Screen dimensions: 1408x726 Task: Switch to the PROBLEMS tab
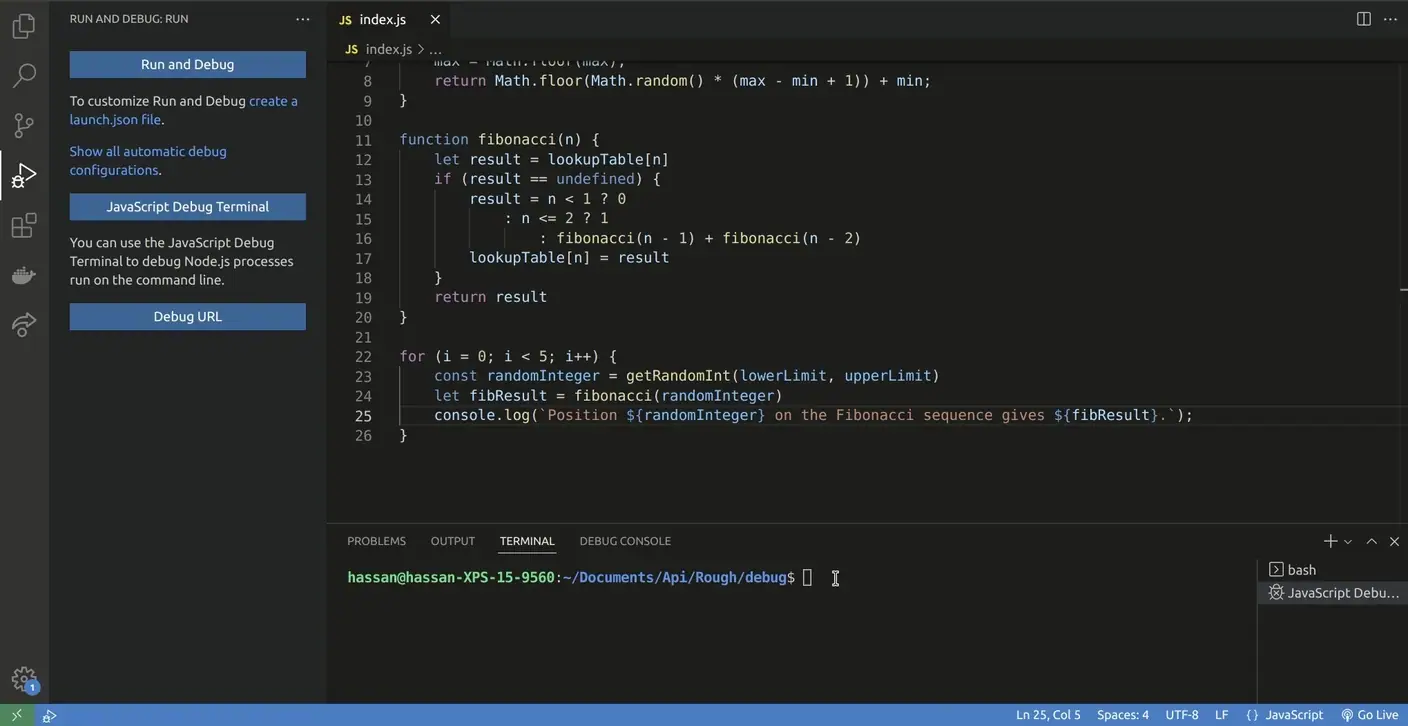pos(376,541)
